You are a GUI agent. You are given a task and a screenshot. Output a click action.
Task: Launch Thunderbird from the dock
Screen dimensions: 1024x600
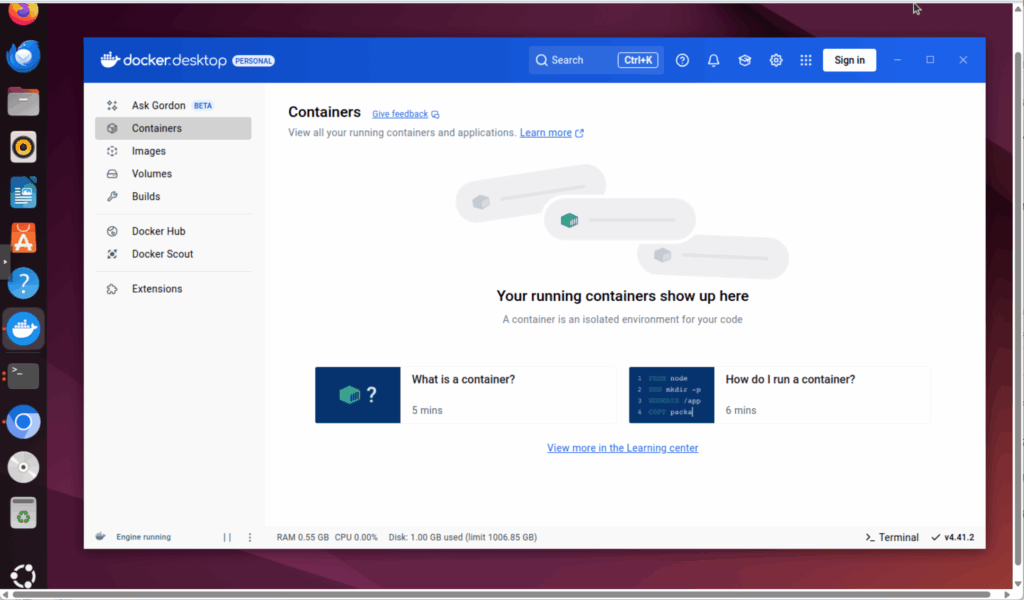point(24,56)
